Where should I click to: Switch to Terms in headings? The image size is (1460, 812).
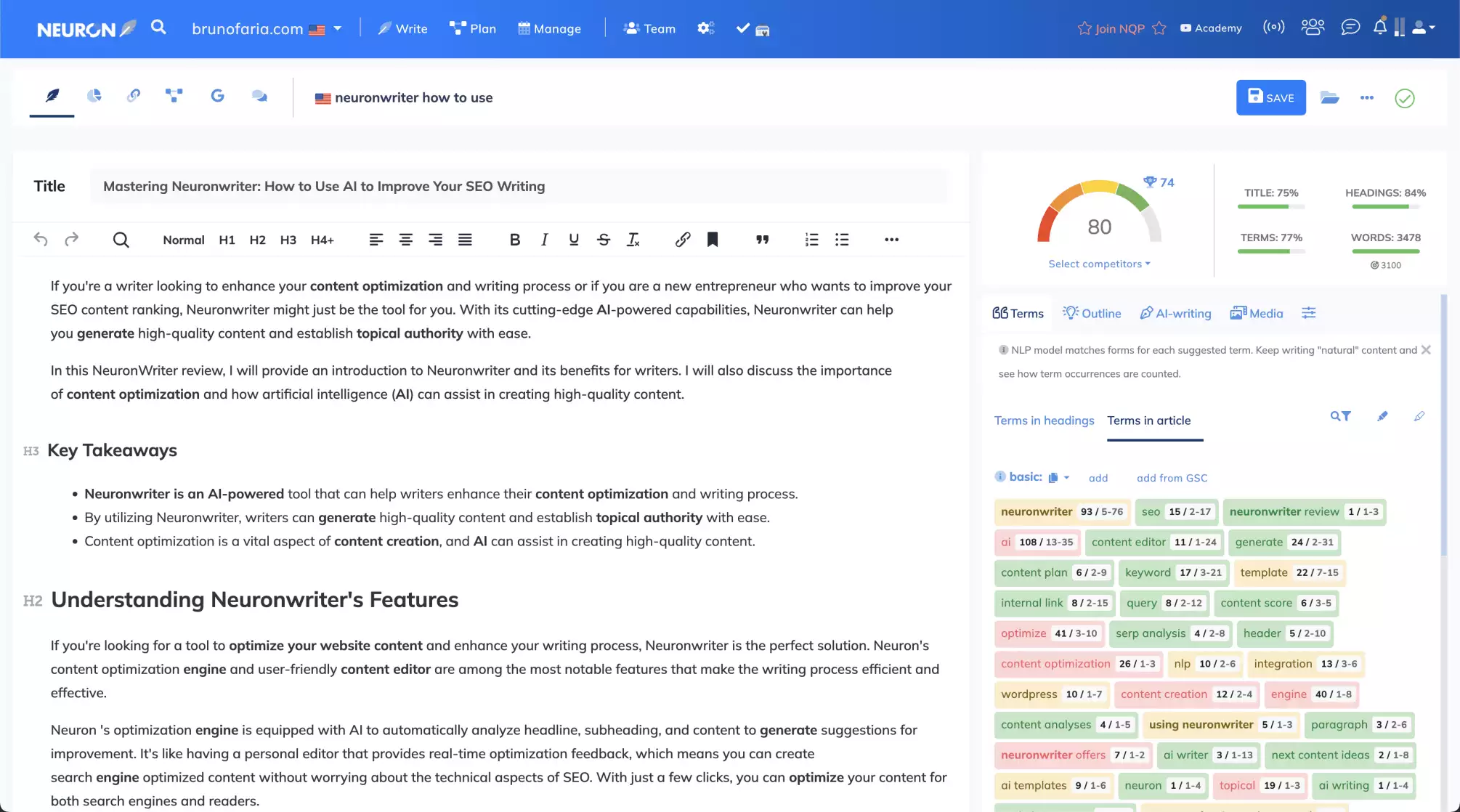(x=1044, y=421)
